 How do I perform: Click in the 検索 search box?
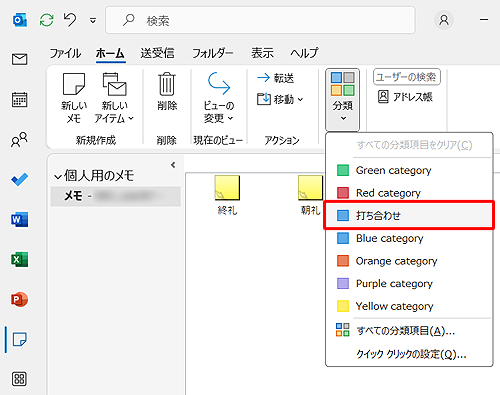click(260, 20)
